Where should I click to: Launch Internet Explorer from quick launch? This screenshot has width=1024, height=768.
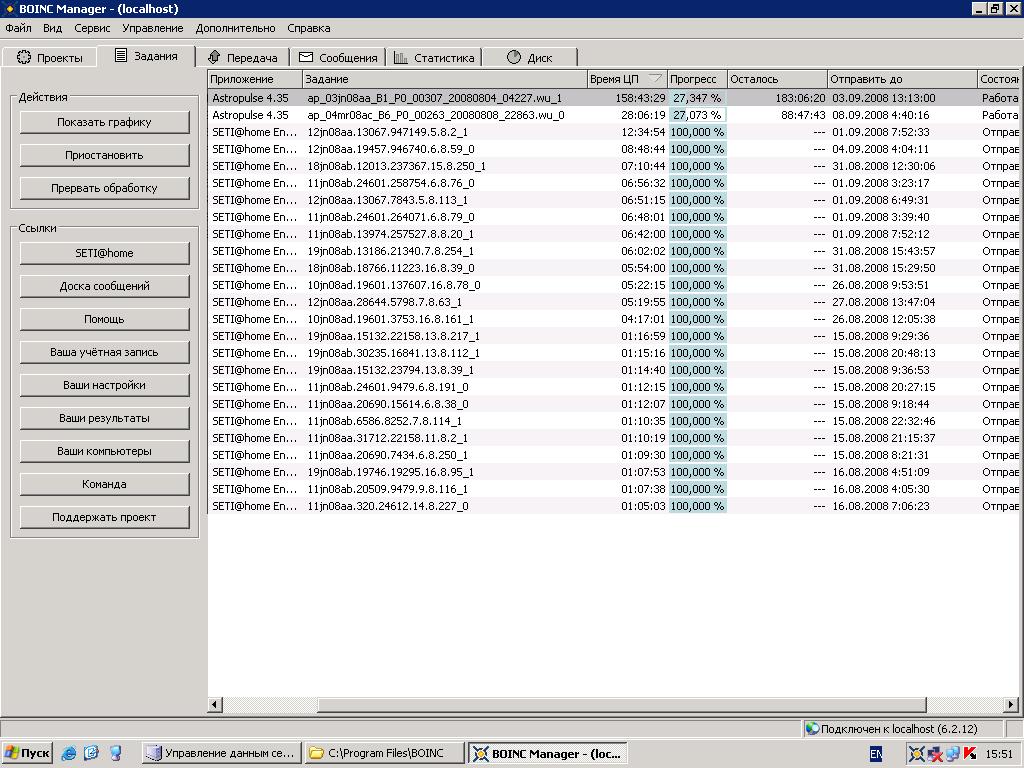pyautogui.click(x=69, y=753)
